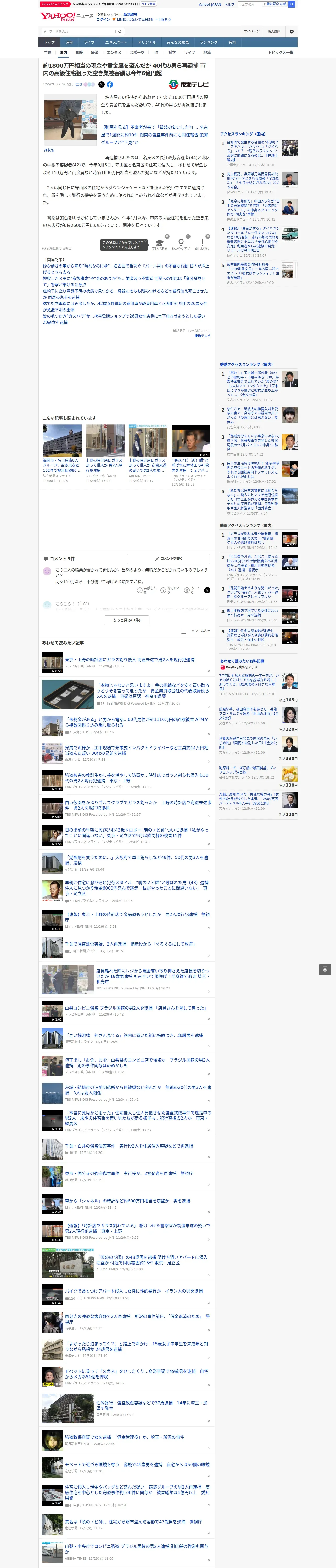Image resolution: width=336 pixels, height=1568 pixels.
Task: Open the 動画を見る embedded article link
Action: (154, 135)
